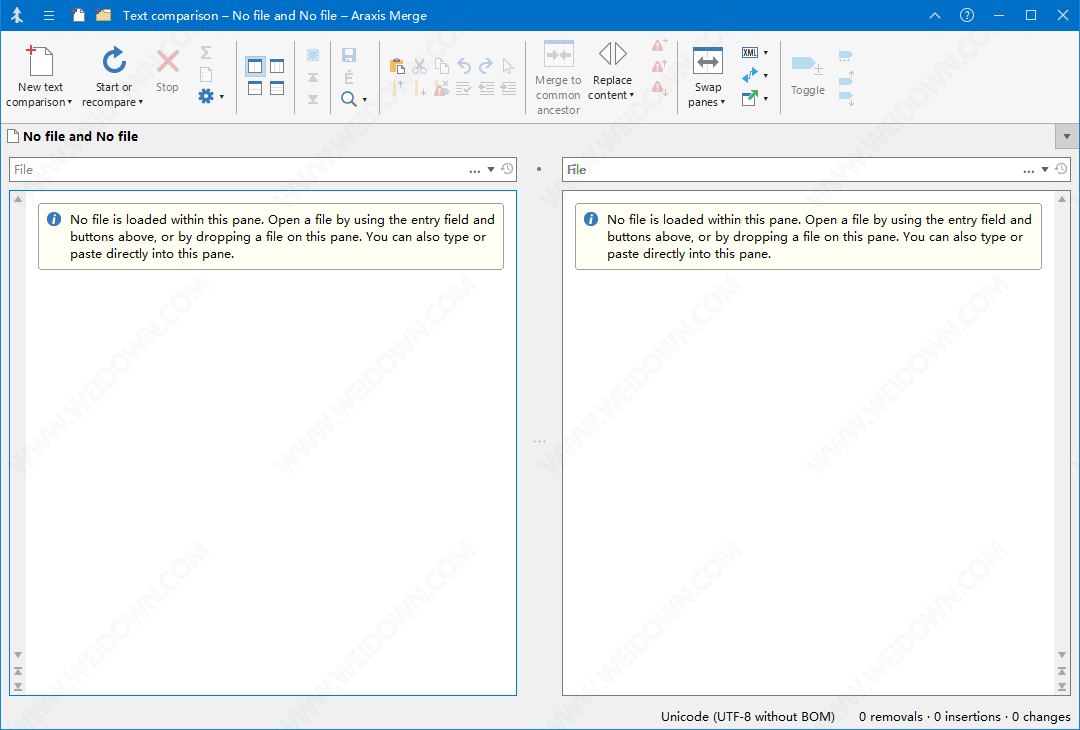The width and height of the screenshot is (1080, 730).
Task: Click the Swap panes button
Action: [x=707, y=76]
